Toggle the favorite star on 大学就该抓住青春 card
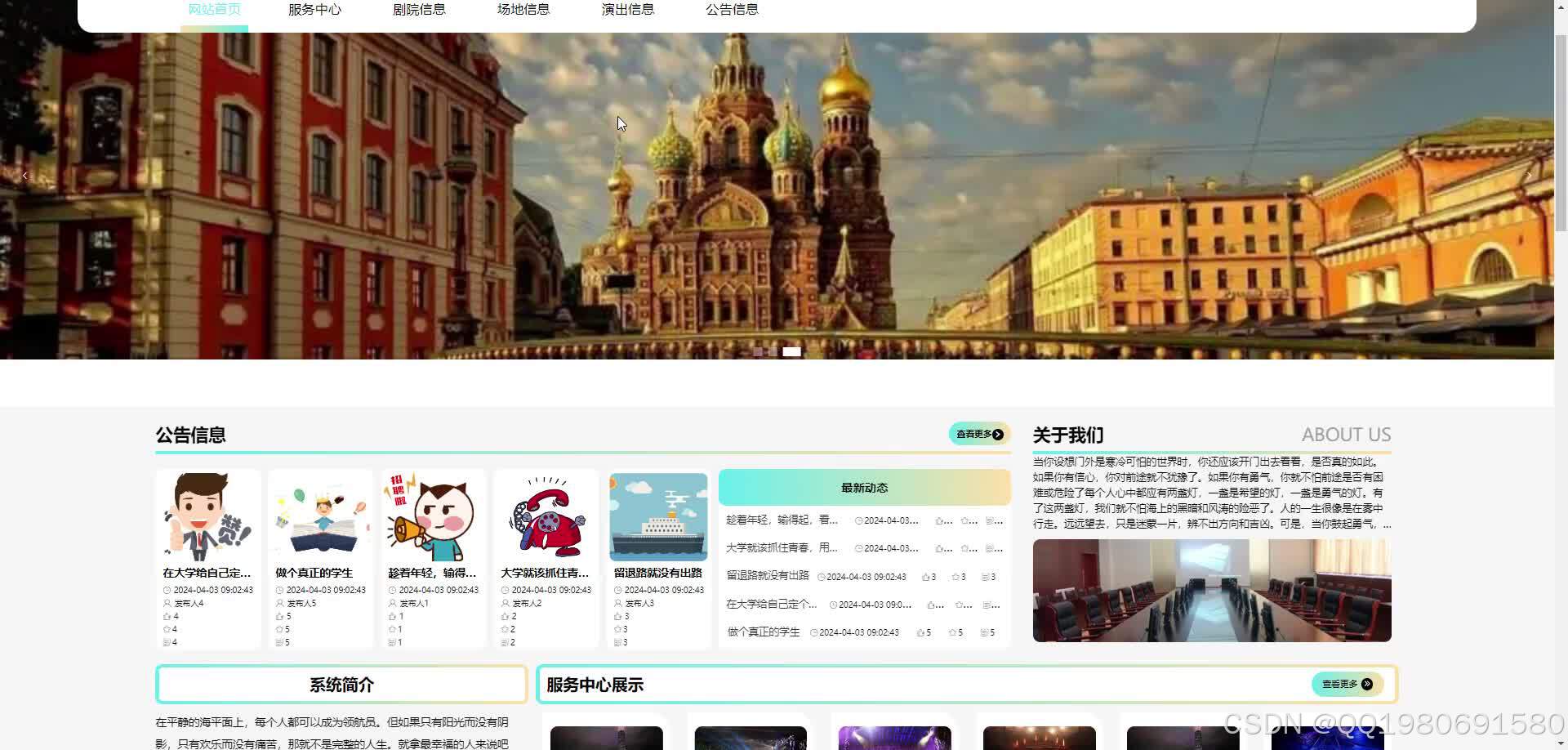The height and width of the screenshot is (750, 1568). [x=505, y=629]
